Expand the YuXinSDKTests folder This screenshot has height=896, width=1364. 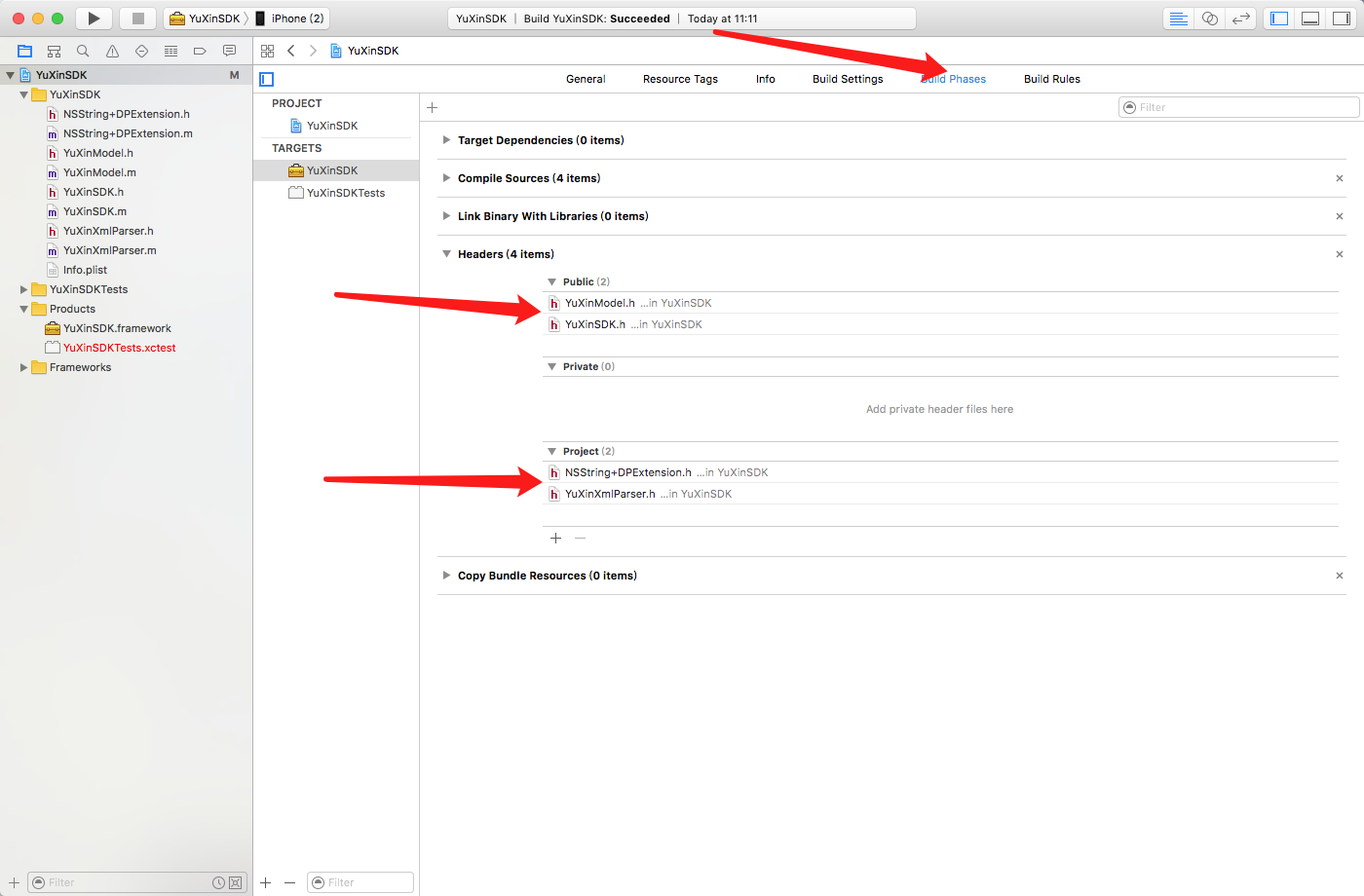point(23,289)
